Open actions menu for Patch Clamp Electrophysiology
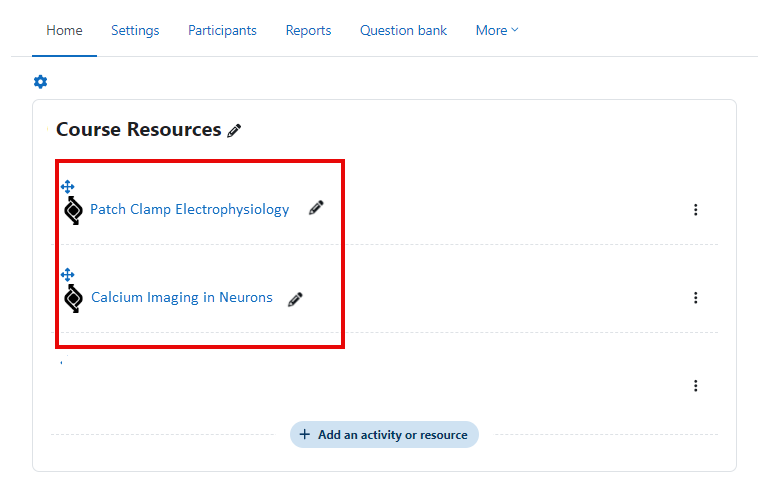Image resolution: width=775 pixels, height=484 pixels. pos(695,210)
